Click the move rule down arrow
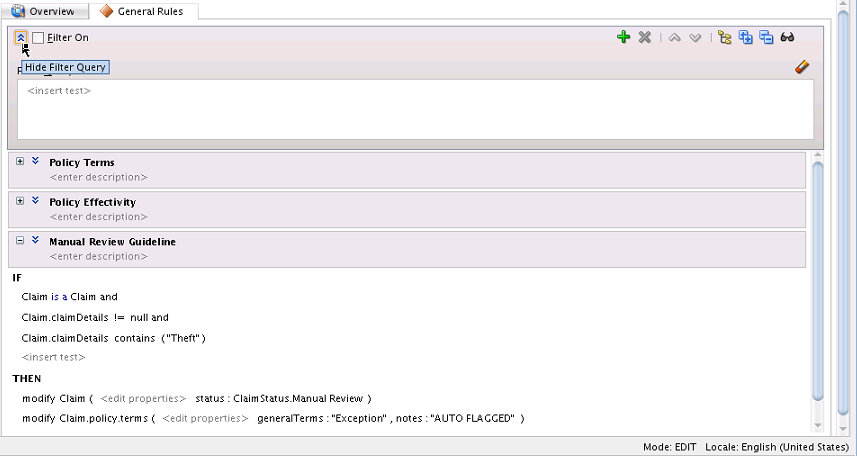This screenshot has height=456, width=857. 695,38
